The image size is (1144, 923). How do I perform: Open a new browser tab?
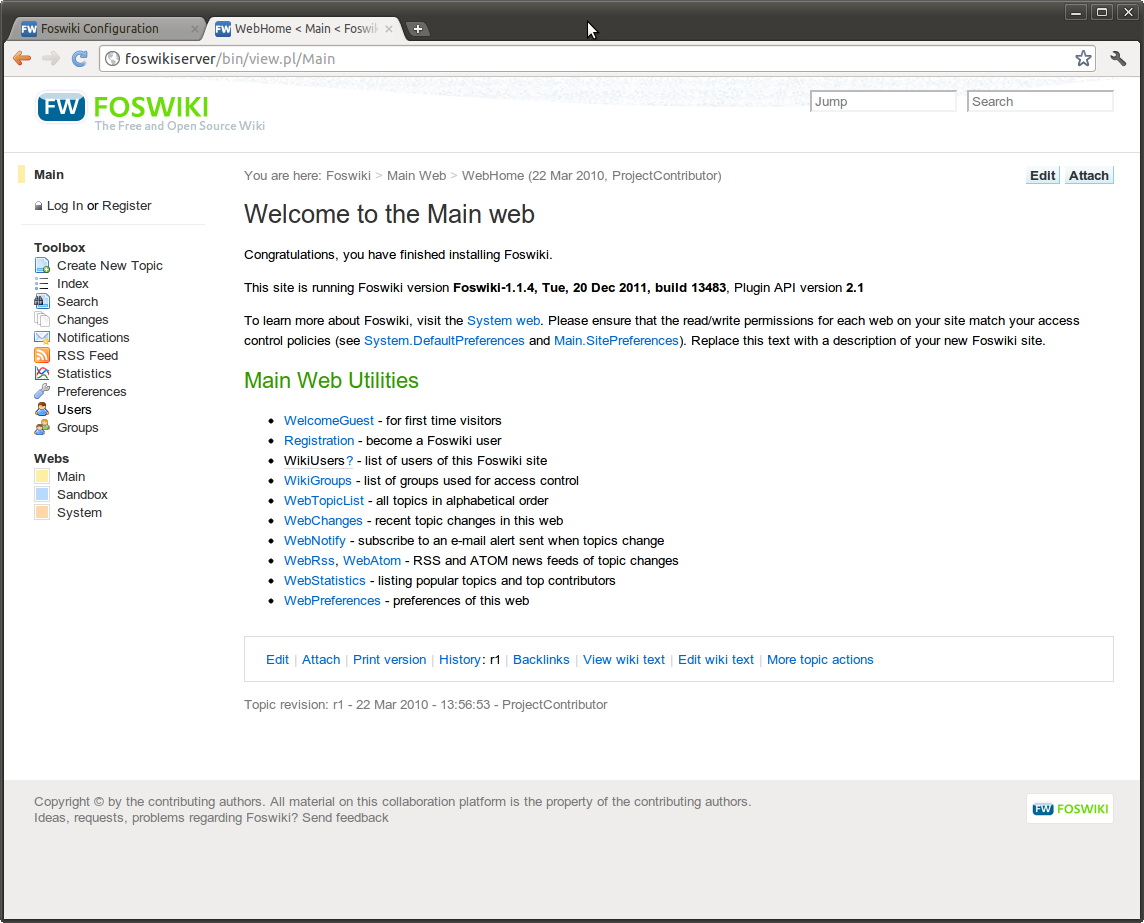[x=417, y=28]
